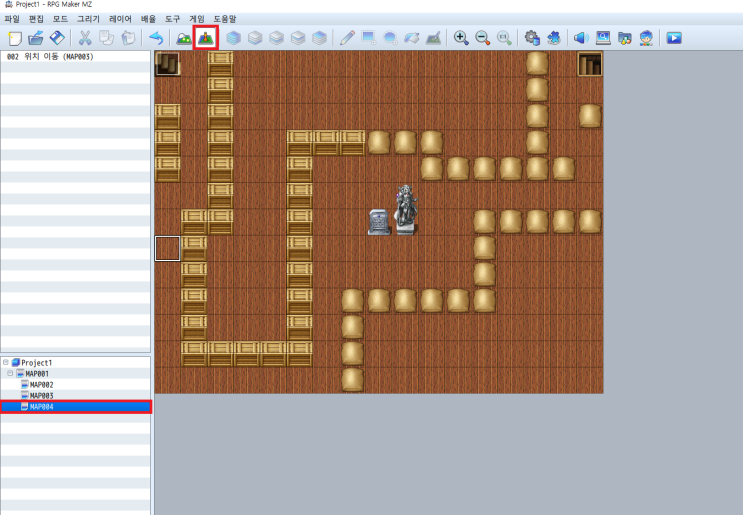Select Project1 in the map tree
This screenshot has width=743, height=515.
[x=36, y=363]
